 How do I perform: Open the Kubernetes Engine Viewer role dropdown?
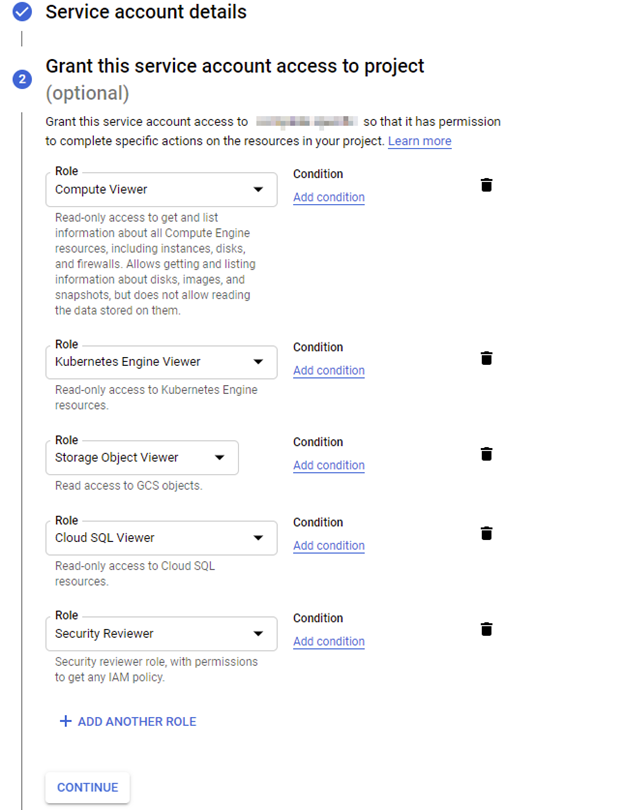pyautogui.click(x=161, y=362)
